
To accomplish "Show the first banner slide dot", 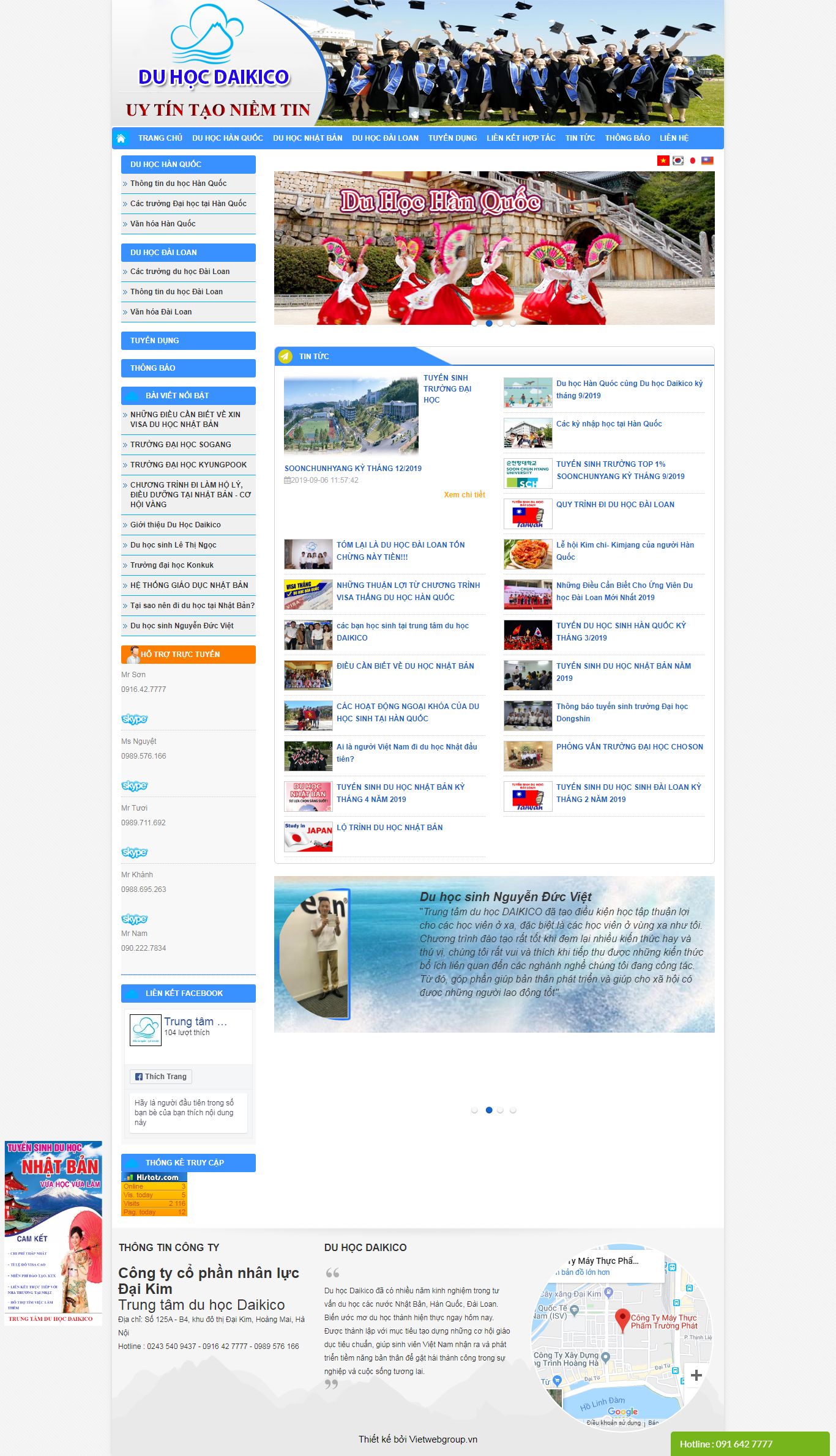I will point(474,324).
